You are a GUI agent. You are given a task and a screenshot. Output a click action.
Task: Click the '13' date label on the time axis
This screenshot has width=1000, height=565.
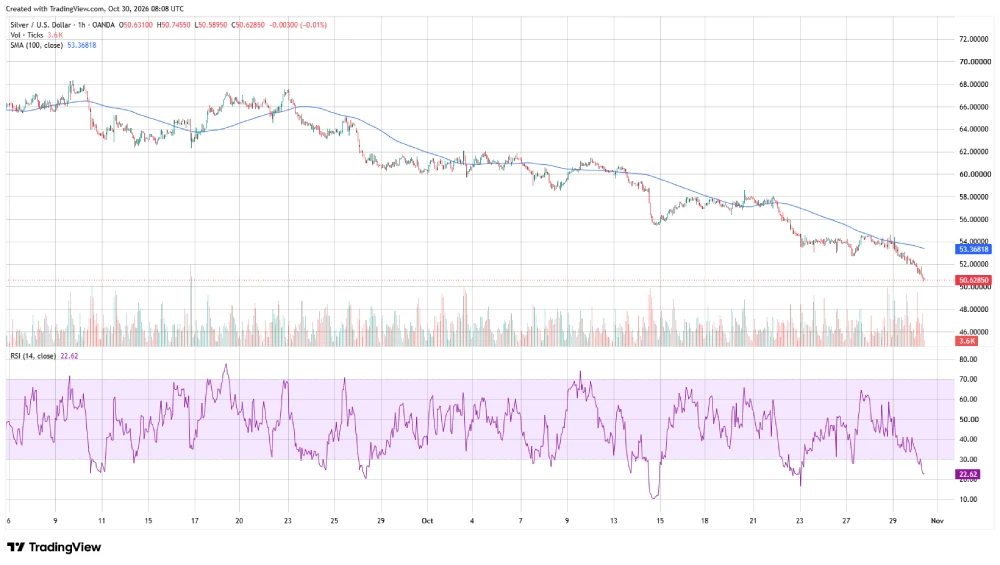tap(614, 521)
